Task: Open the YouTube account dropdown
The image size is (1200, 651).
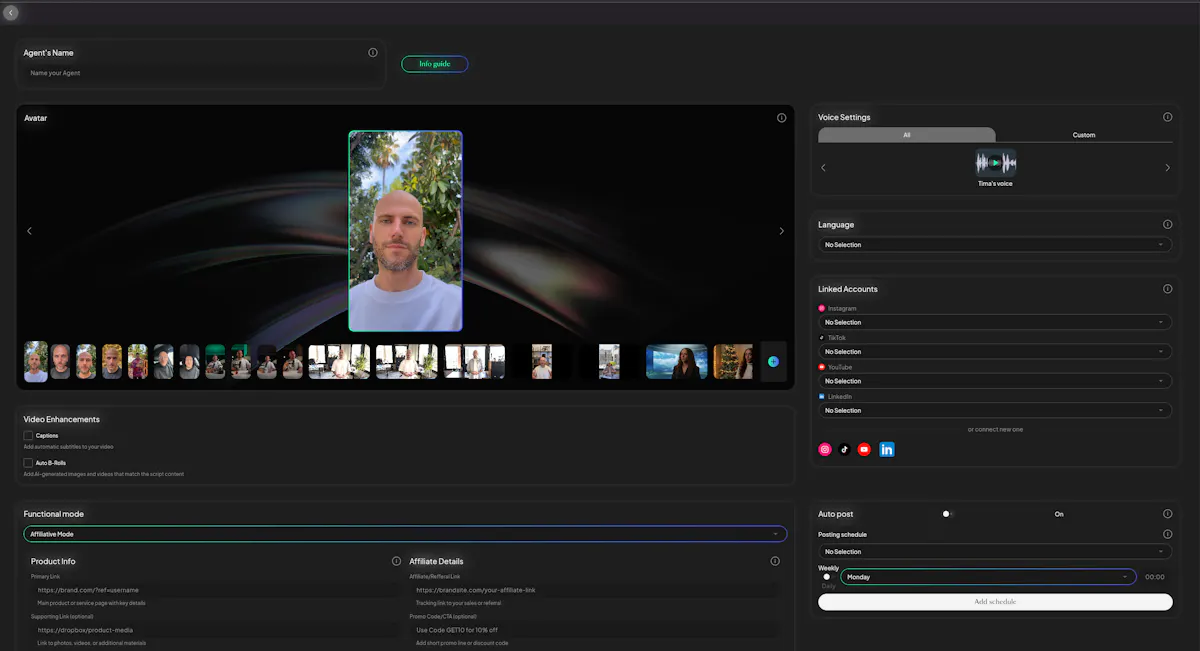Action: pyautogui.click(x=995, y=381)
